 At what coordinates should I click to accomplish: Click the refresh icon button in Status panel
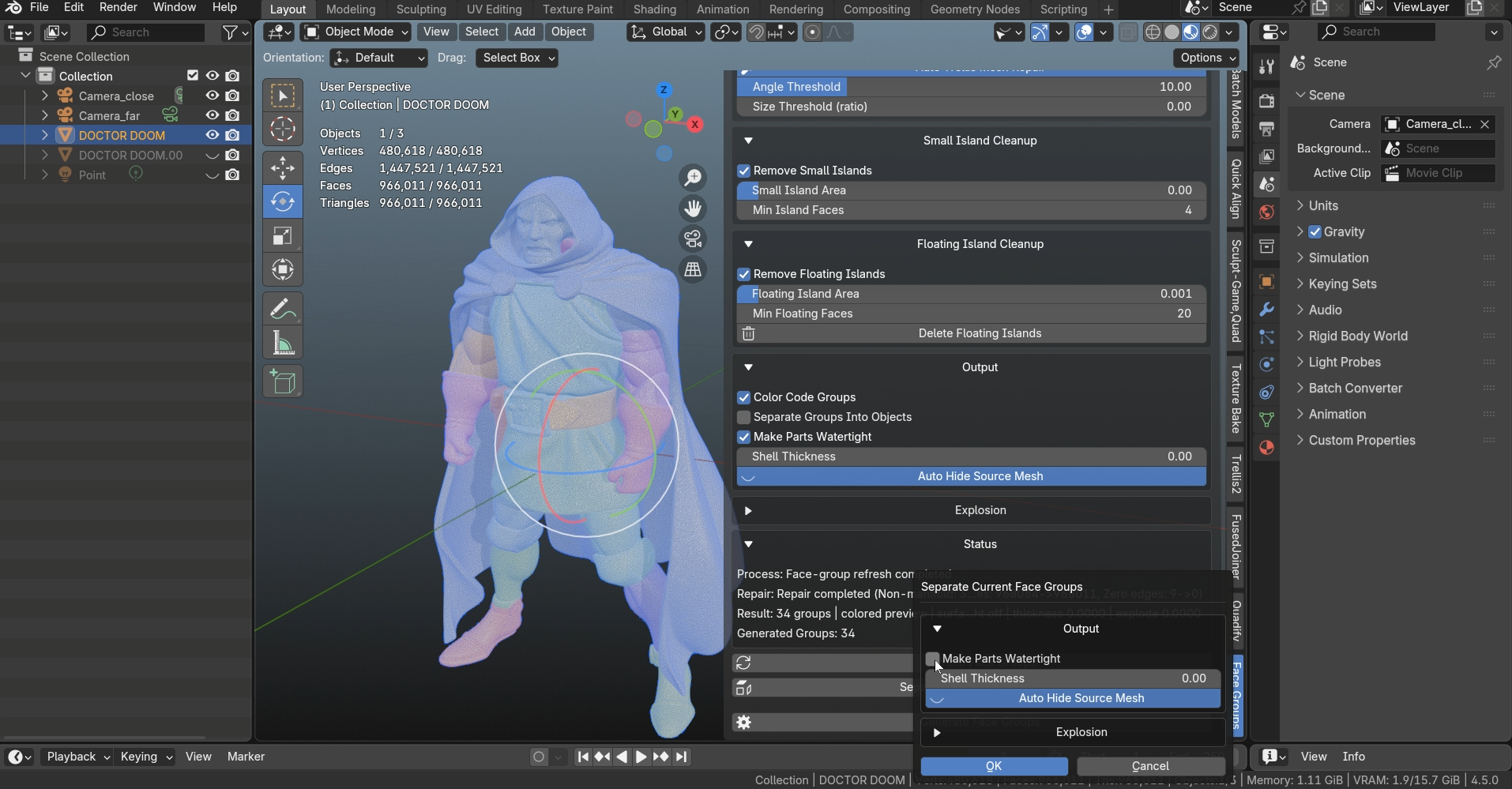tap(743, 663)
